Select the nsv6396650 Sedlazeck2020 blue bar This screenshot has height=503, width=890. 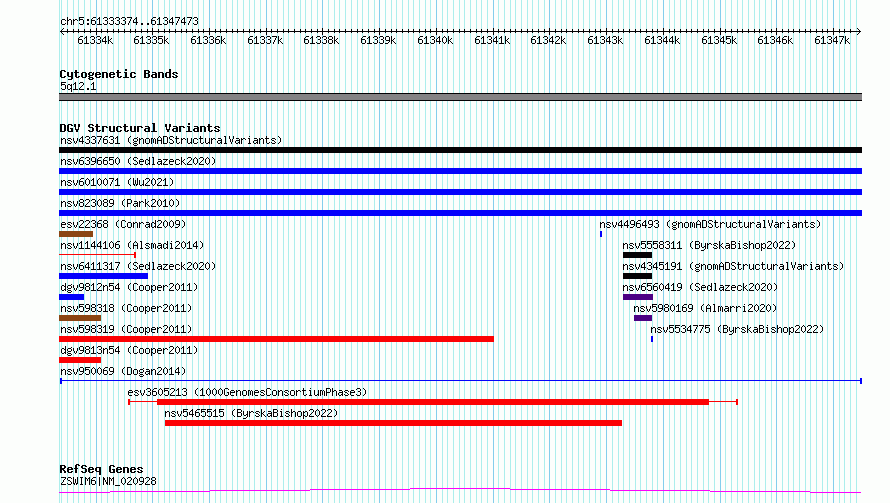pos(460,171)
